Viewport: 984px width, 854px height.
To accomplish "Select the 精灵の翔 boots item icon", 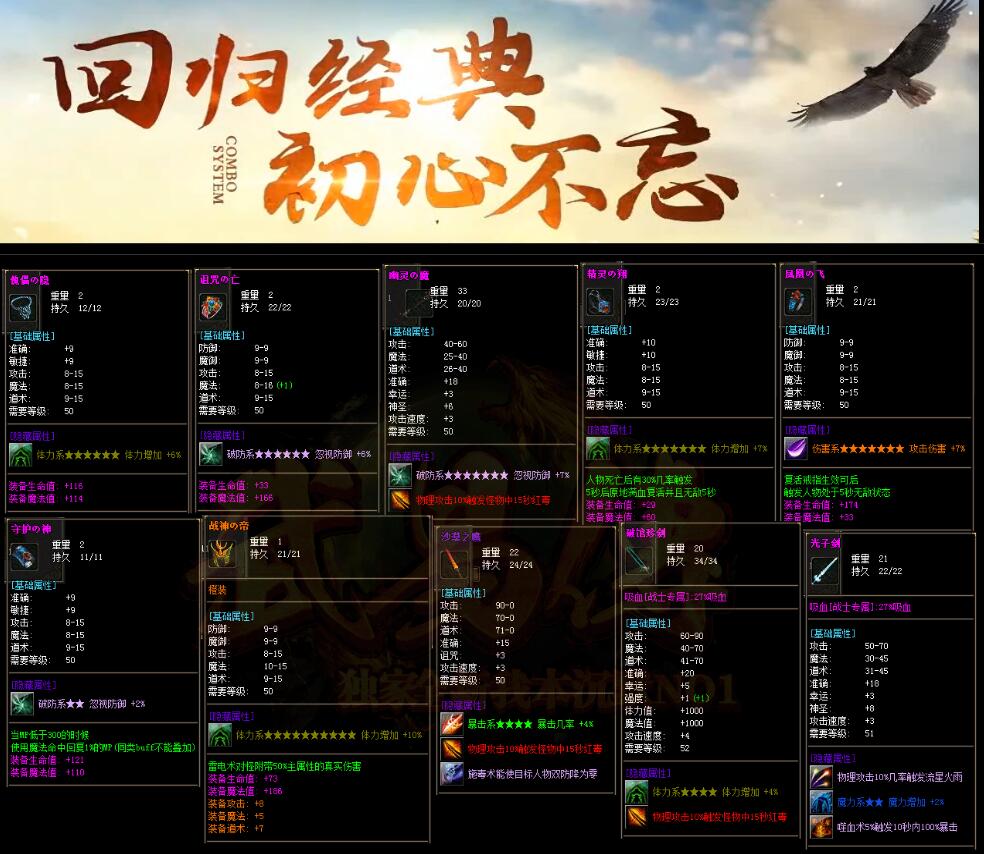I will (603, 301).
